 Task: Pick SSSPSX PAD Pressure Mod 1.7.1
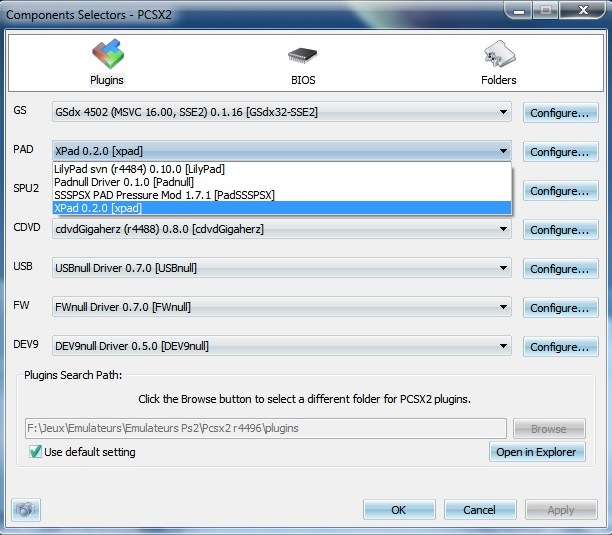coord(281,195)
